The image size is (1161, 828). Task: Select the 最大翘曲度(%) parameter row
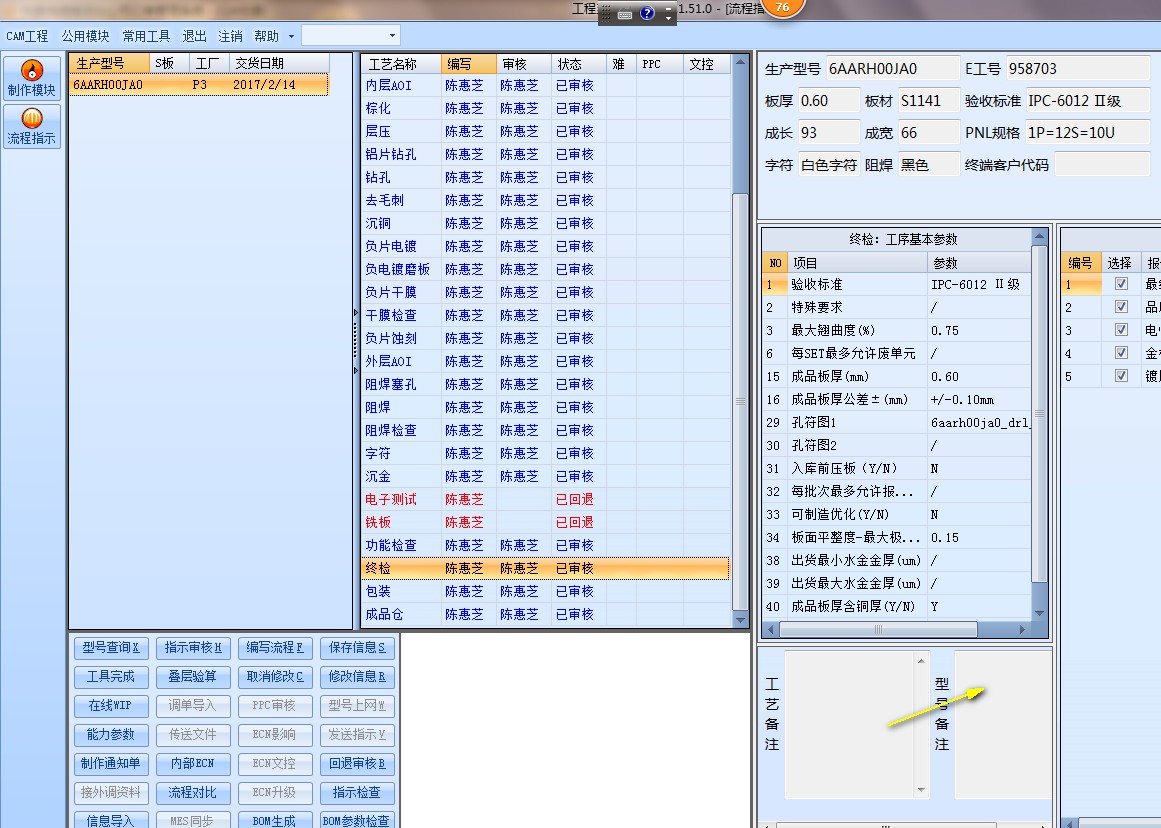pos(896,330)
